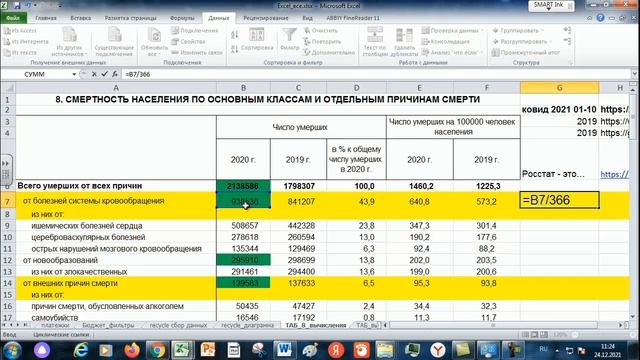Switch to the 'платежи' sheet tab
Image resolution: width=640 pixels, height=360 pixels.
click(55, 325)
